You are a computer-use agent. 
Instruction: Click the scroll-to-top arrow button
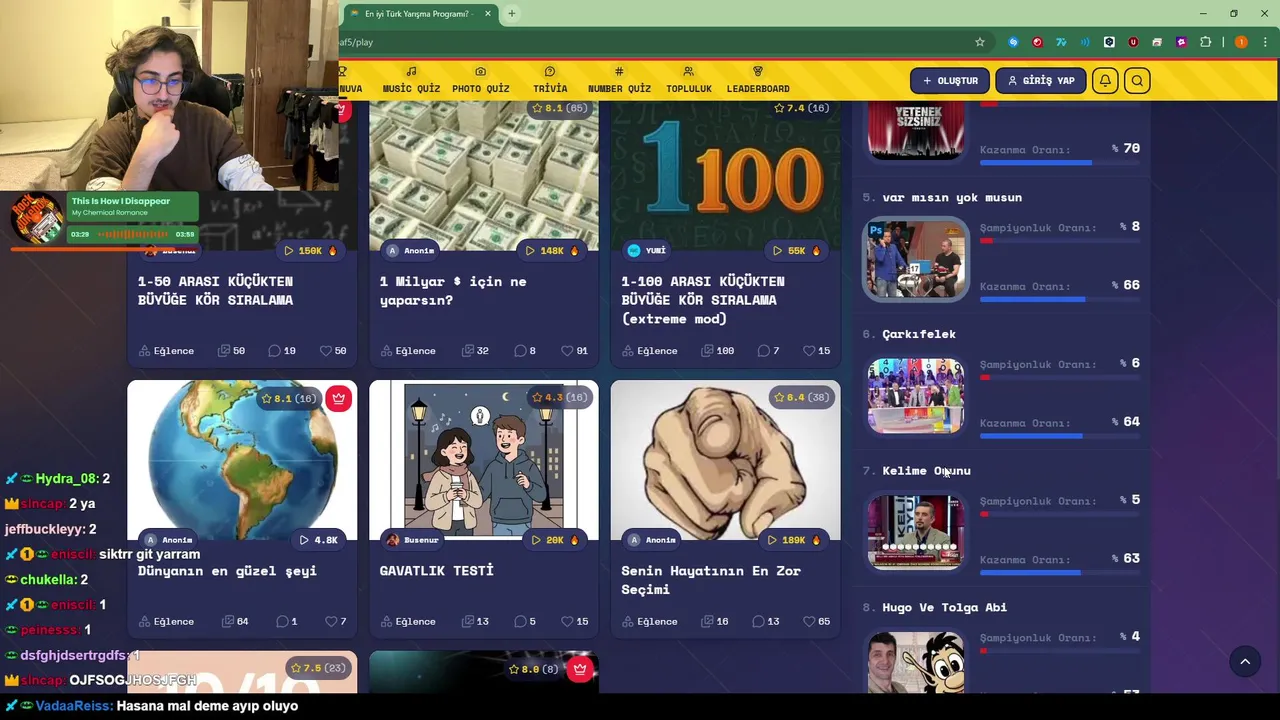click(x=1245, y=661)
